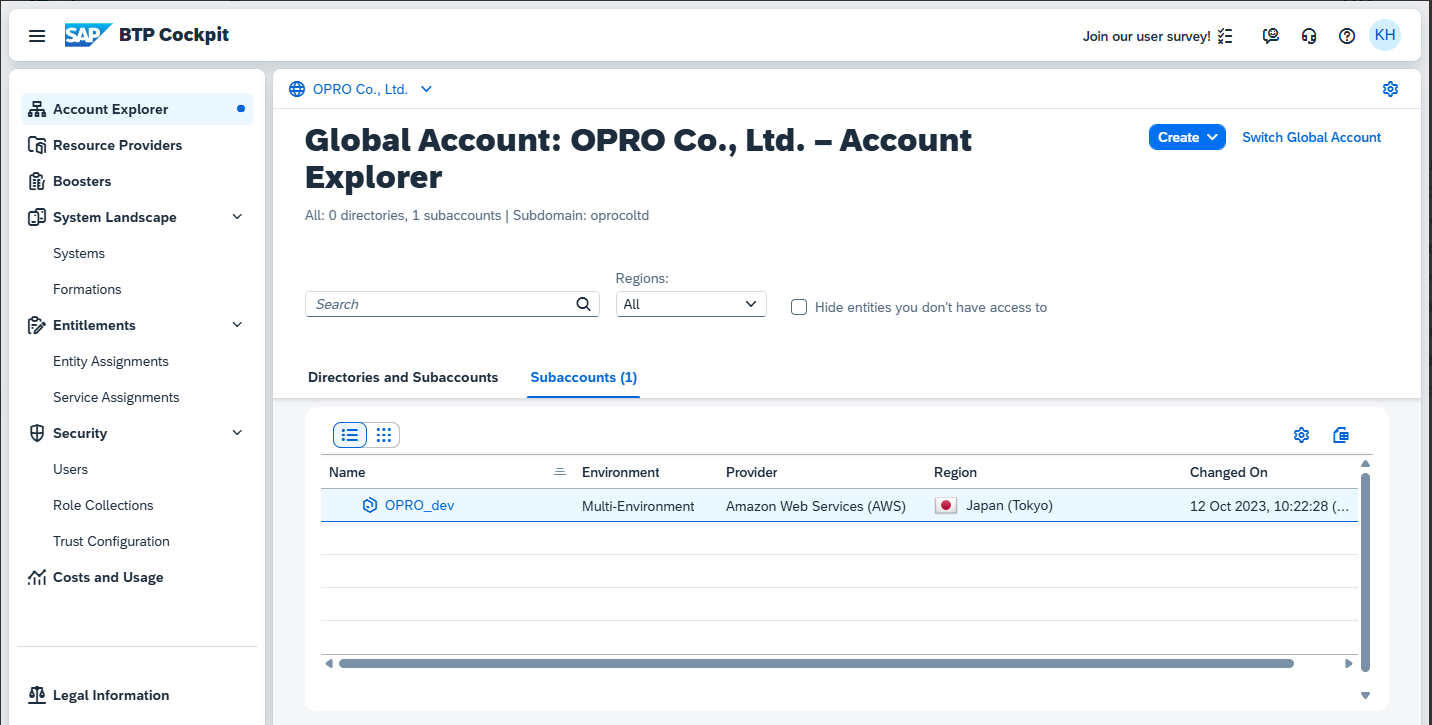This screenshot has height=725, width=1432.
Task: Switch to list view layout
Action: (x=350, y=435)
